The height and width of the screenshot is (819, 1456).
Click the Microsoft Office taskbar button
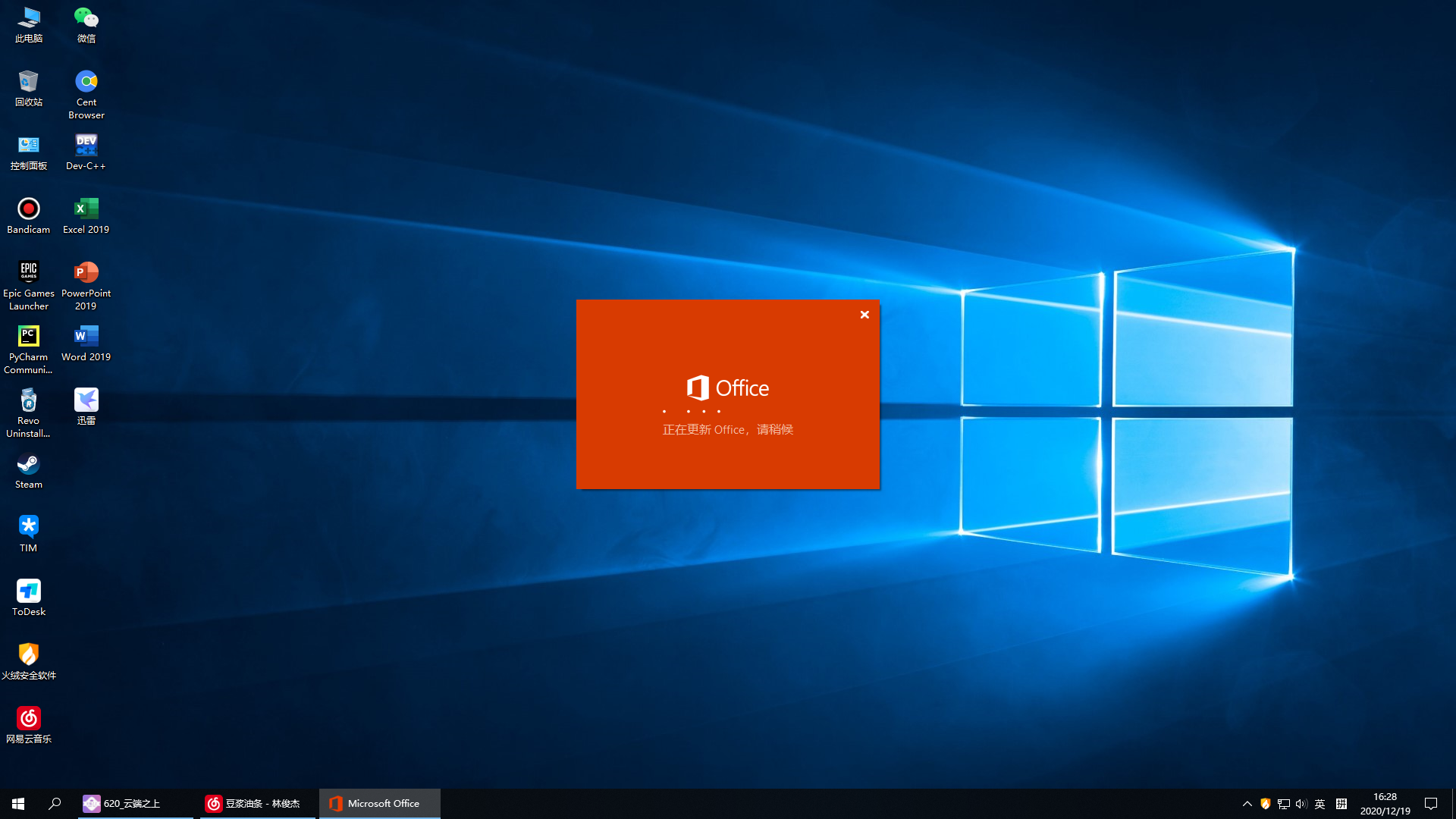(x=379, y=804)
